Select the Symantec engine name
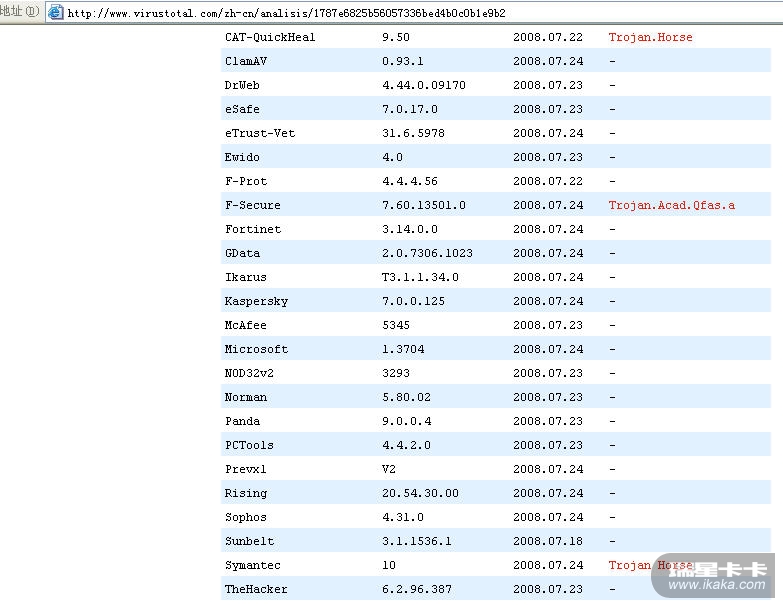The width and height of the screenshot is (783, 605). click(253, 565)
